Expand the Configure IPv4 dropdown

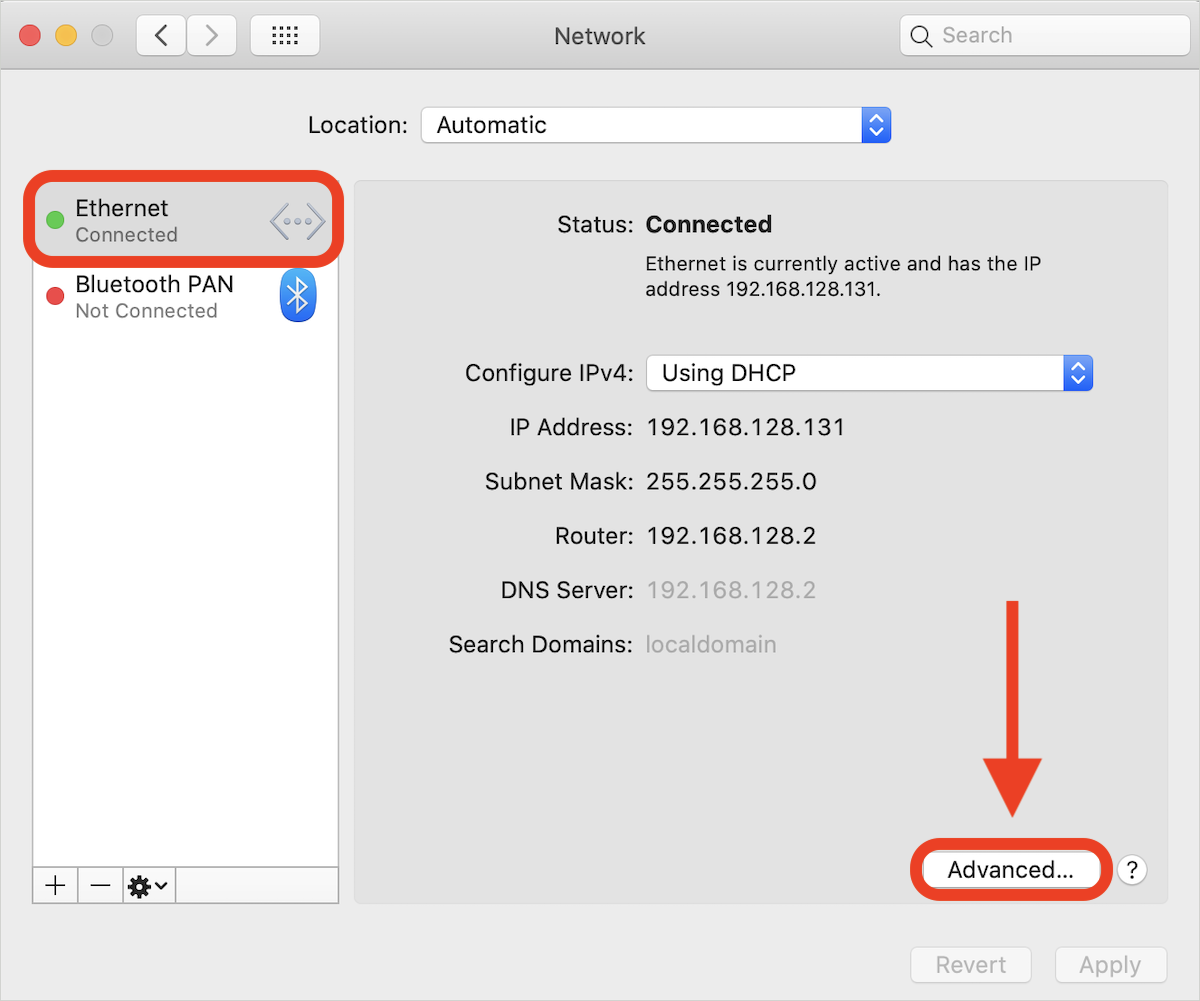(869, 373)
